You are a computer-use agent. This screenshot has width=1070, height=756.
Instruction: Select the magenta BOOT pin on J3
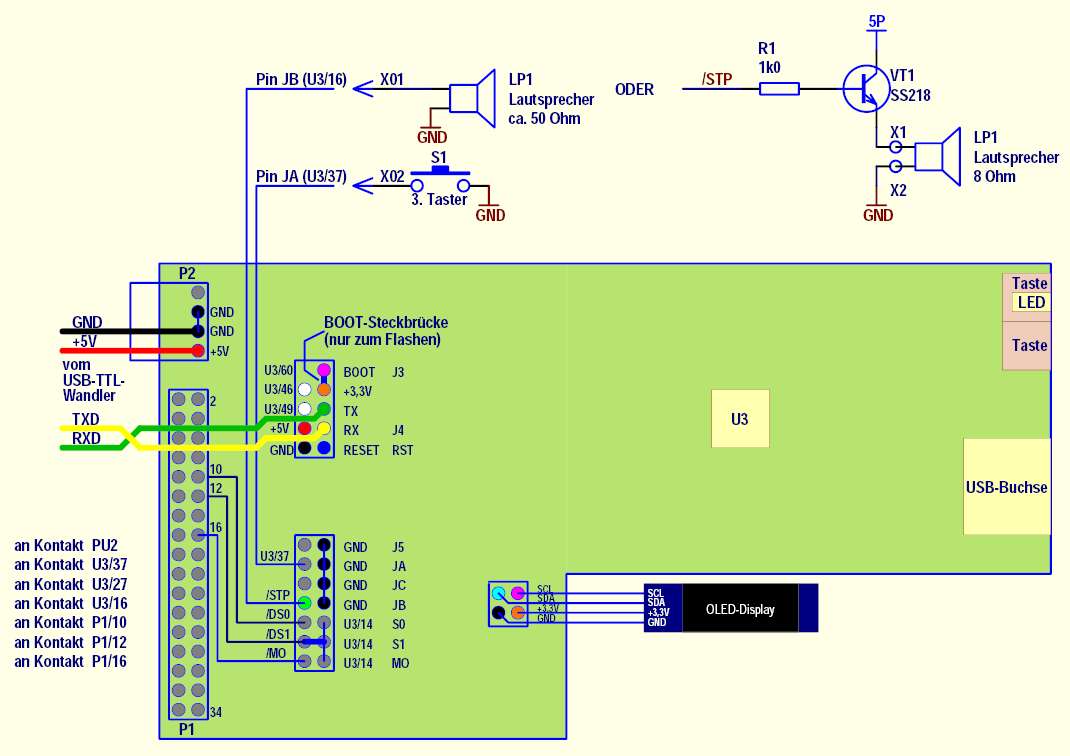tap(323, 371)
